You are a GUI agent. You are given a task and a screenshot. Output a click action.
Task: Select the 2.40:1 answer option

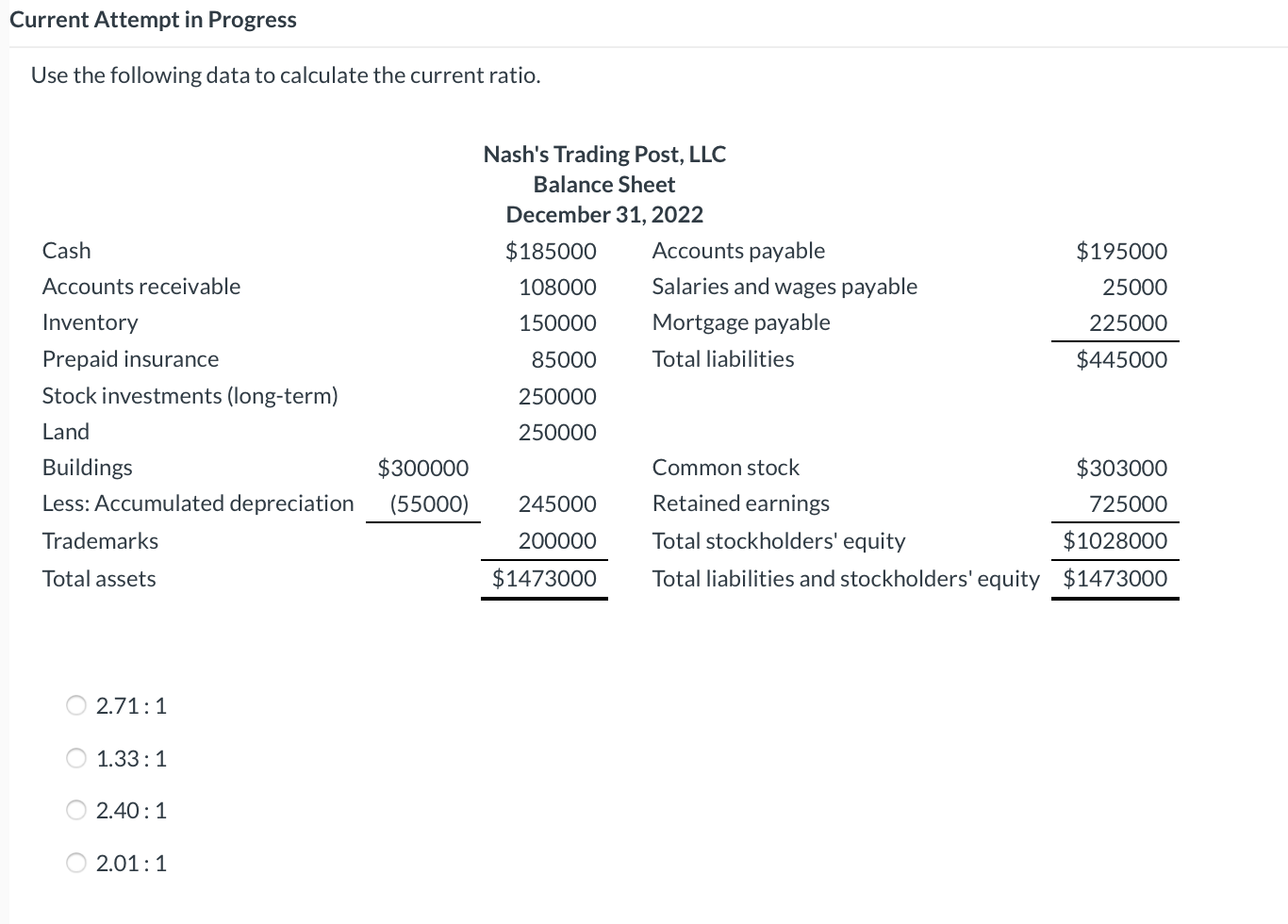tap(131, 809)
